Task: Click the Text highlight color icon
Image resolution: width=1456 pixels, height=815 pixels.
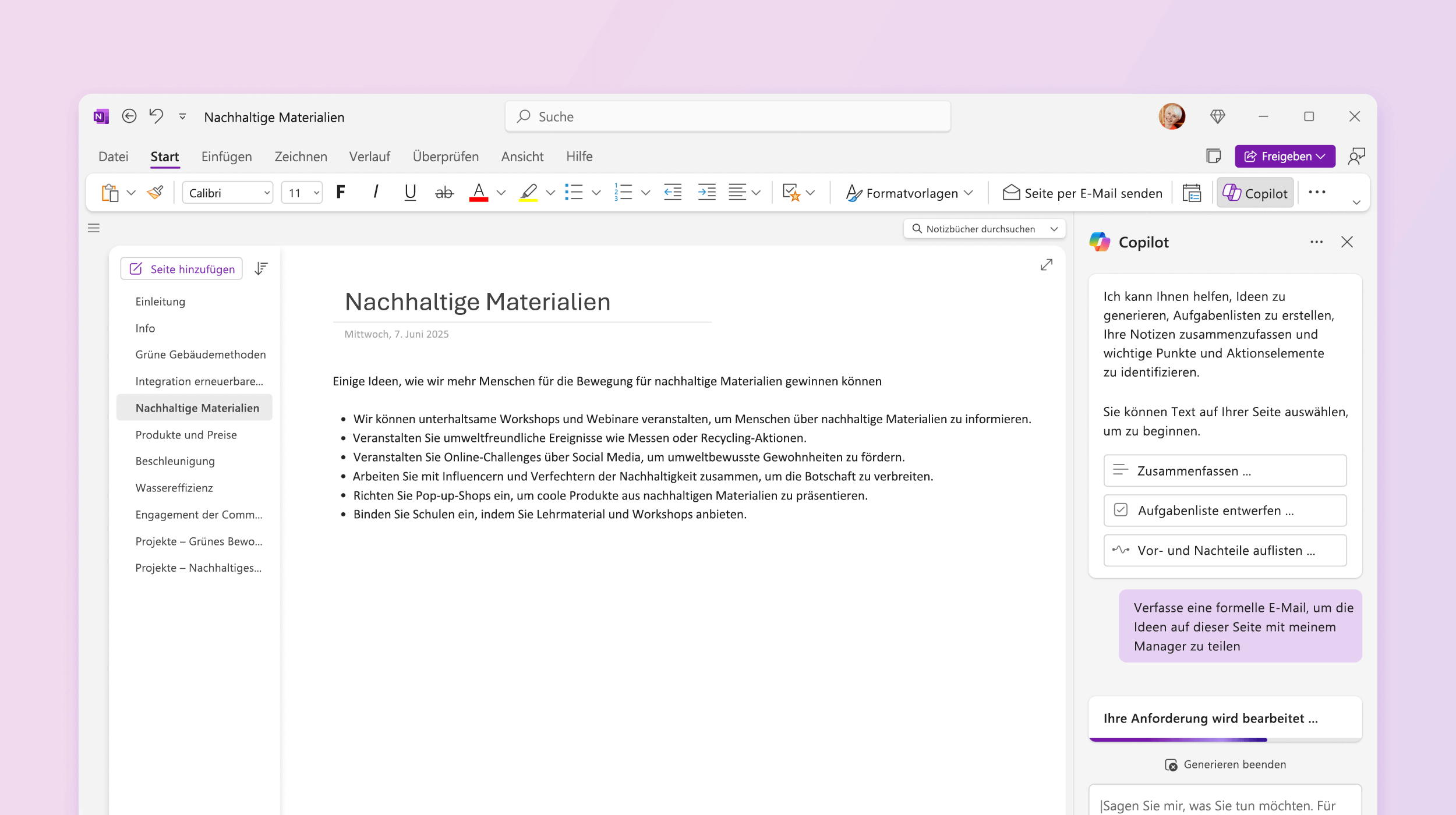Action: (x=527, y=193)
